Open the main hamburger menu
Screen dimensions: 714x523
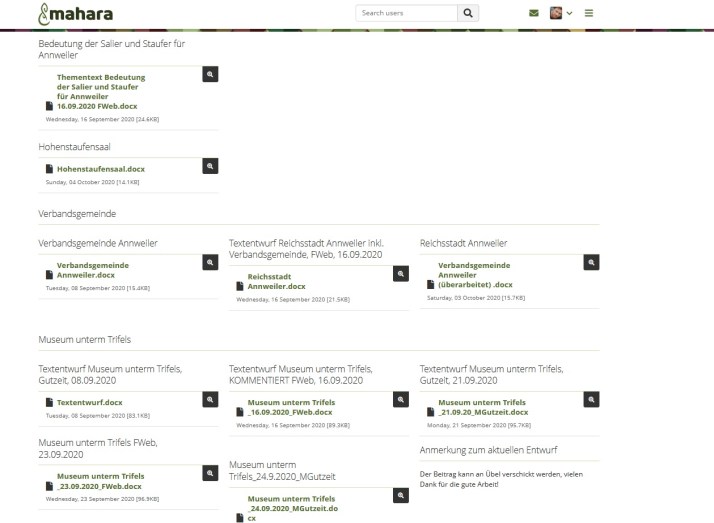[589, 13]
